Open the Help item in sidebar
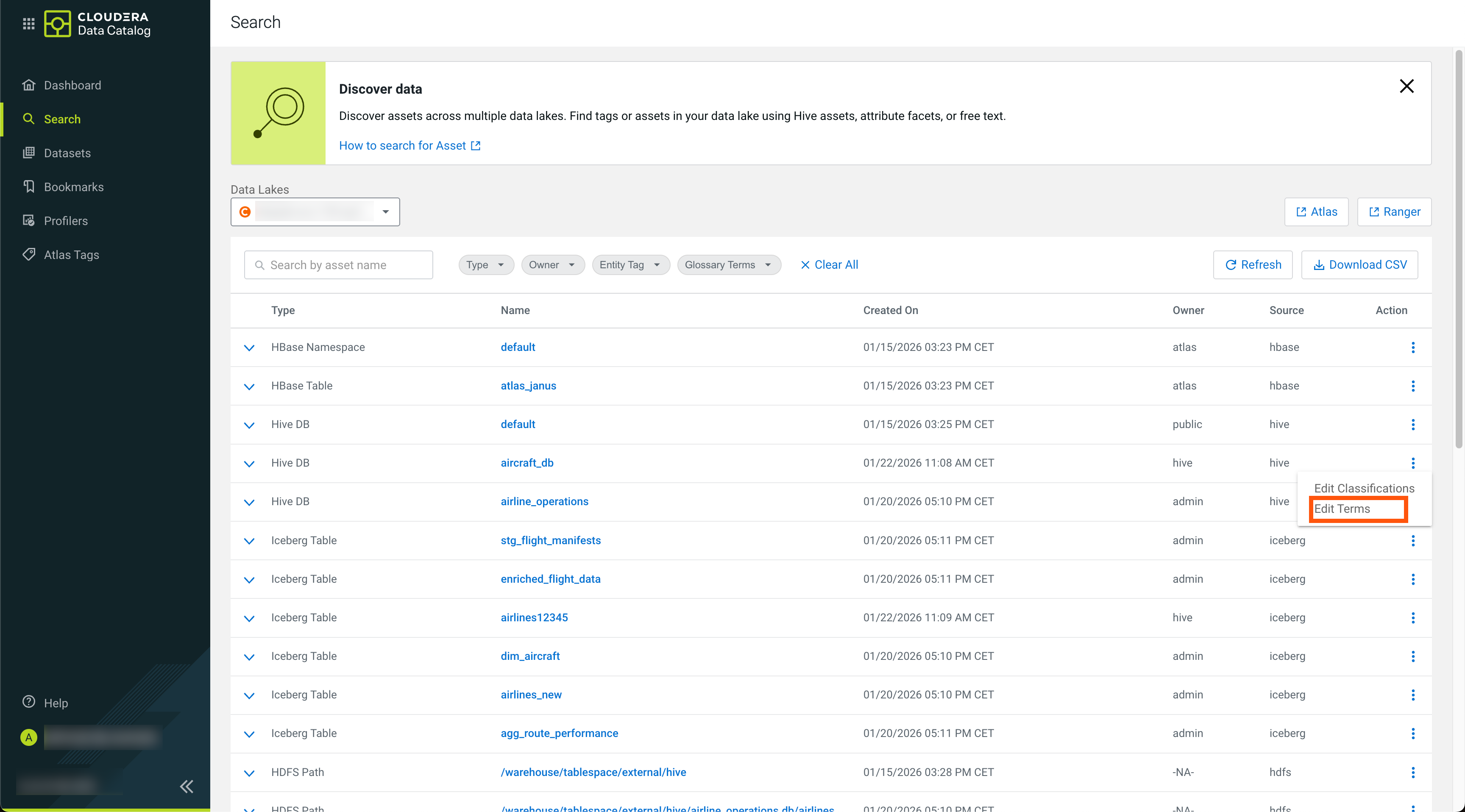The height and width of the screenshot is (812, 1465). coord(56,702)
